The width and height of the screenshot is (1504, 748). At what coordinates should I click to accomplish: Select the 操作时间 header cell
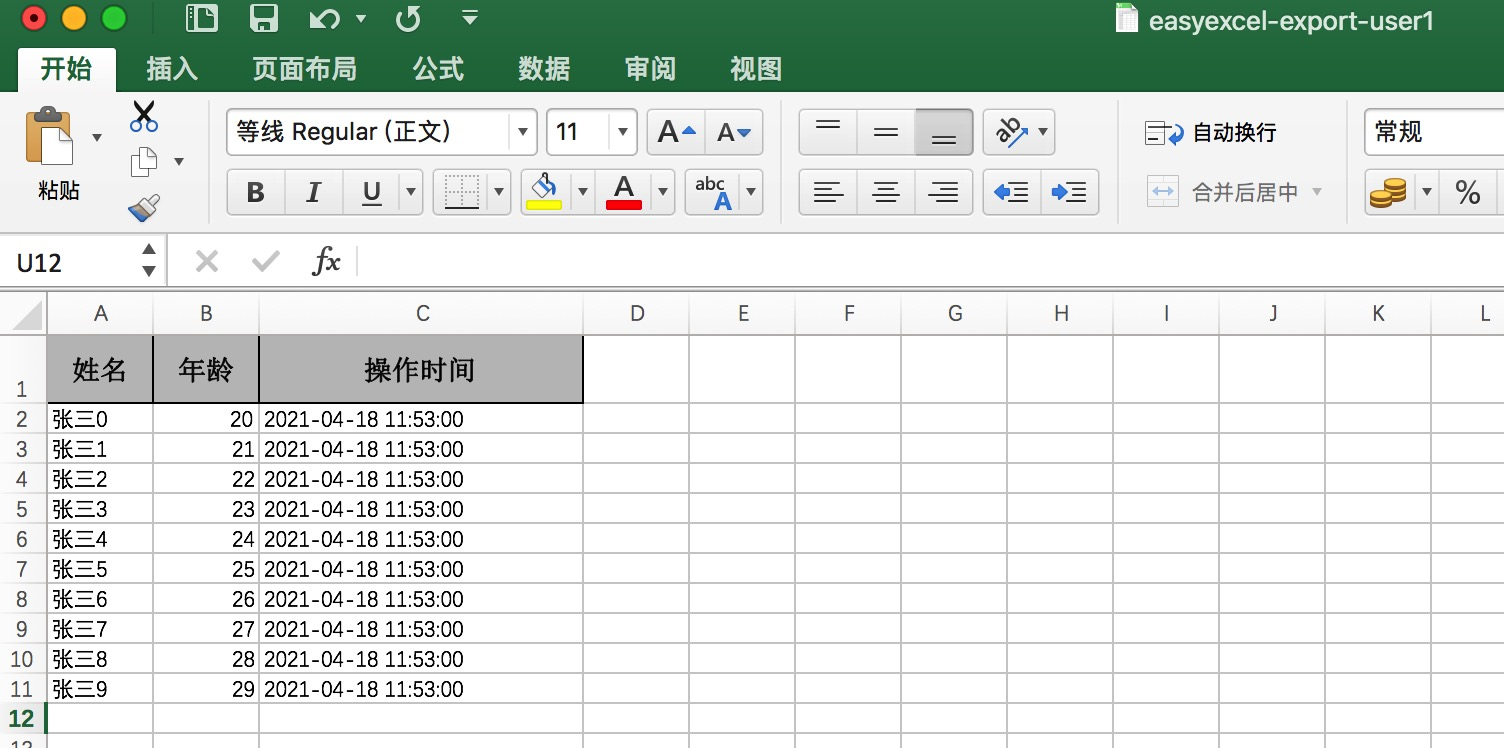(x=421, y=370)
